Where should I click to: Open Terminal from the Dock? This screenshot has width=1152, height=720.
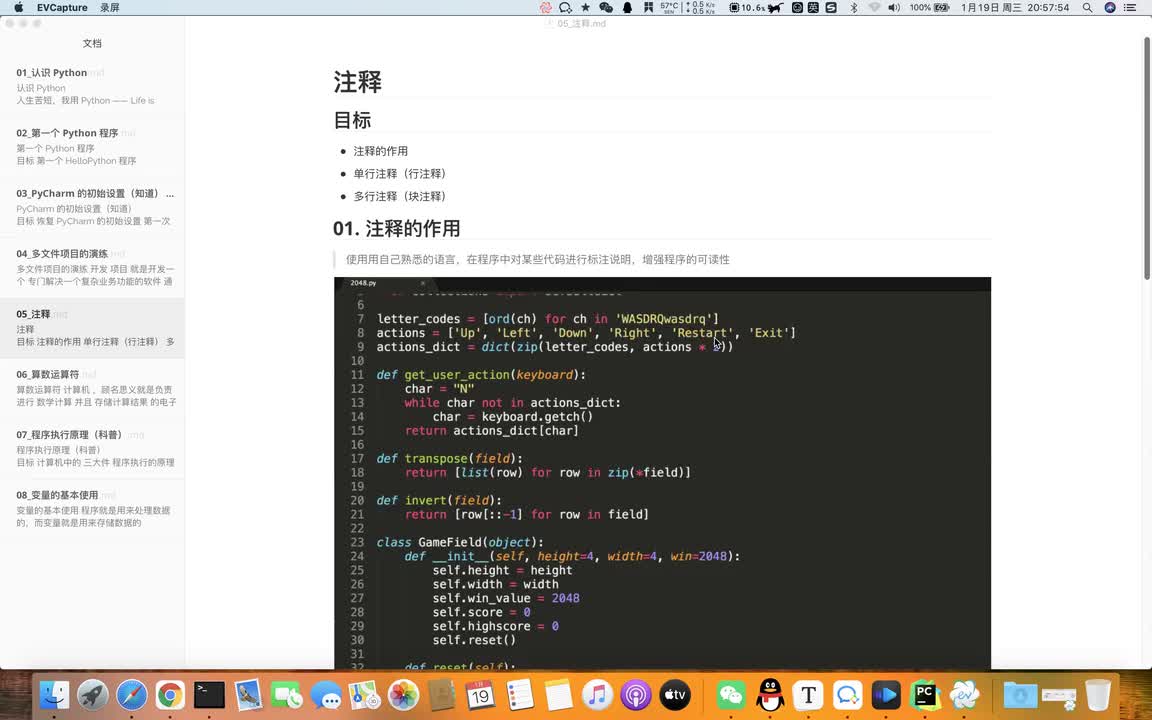(x=209, y=694)
